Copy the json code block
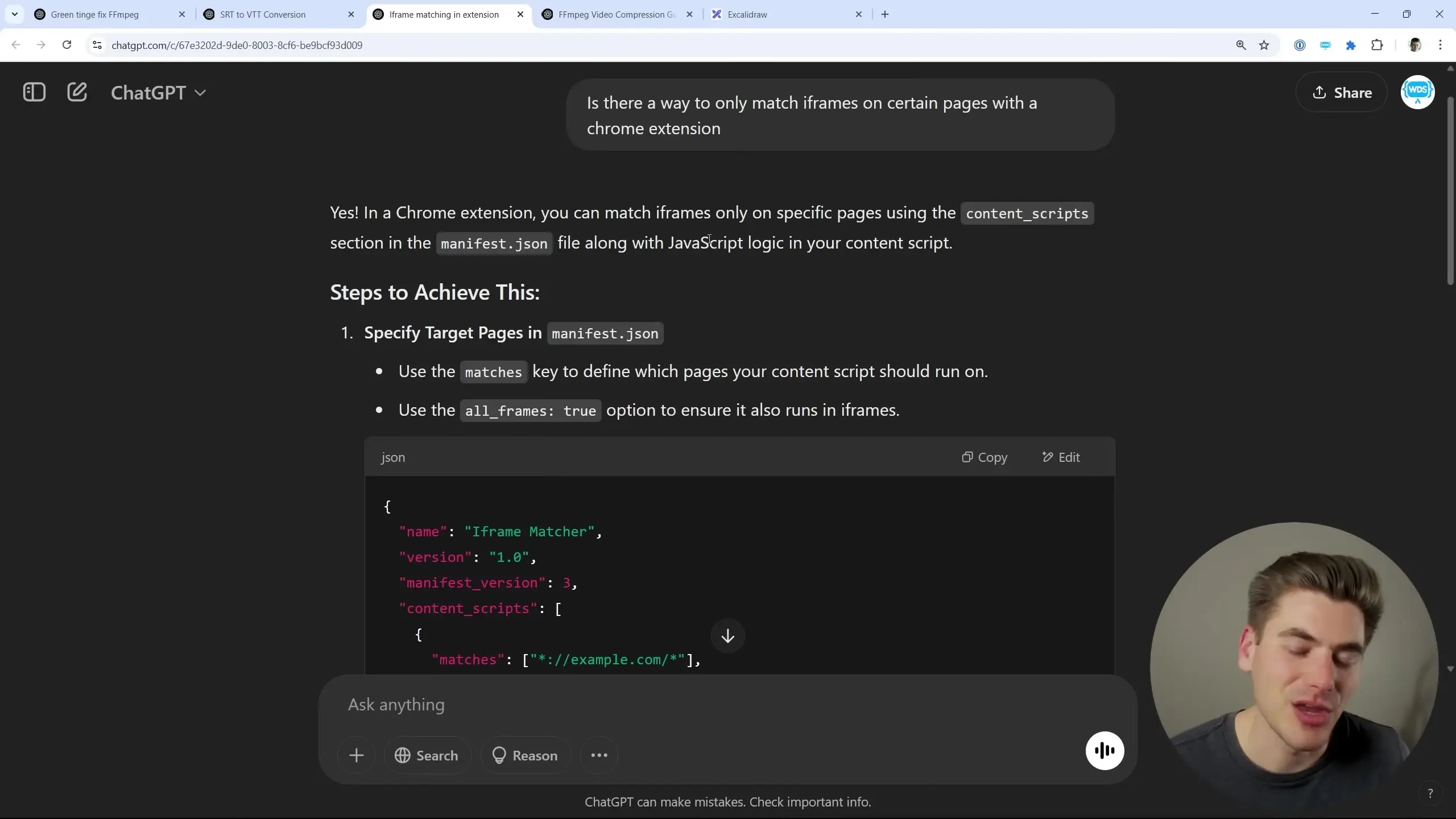 [x=985, y=457]
